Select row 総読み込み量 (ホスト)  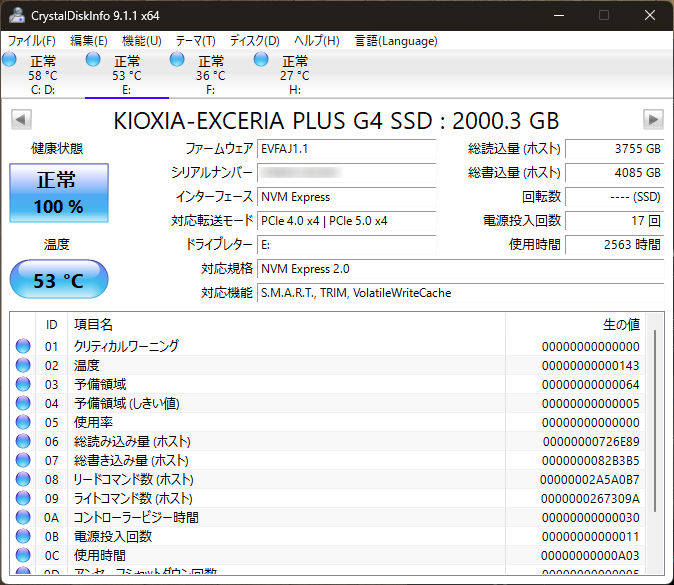[x=328, y=441]
